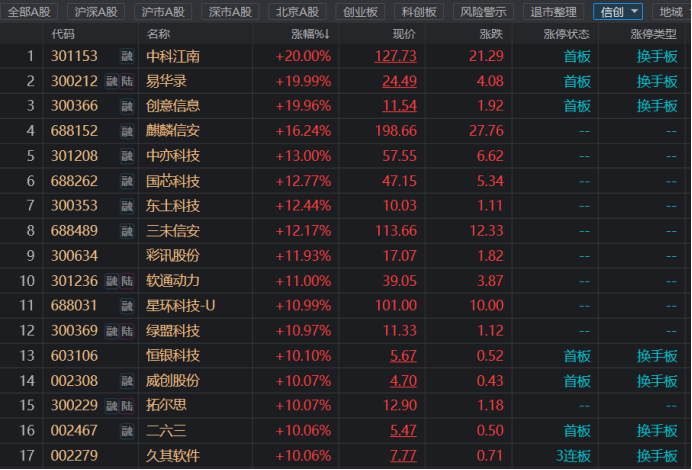Switch to the 创业板 tab
Image resolution: width=692 pixels, height=470 pixels.
(x=360, y=11)
